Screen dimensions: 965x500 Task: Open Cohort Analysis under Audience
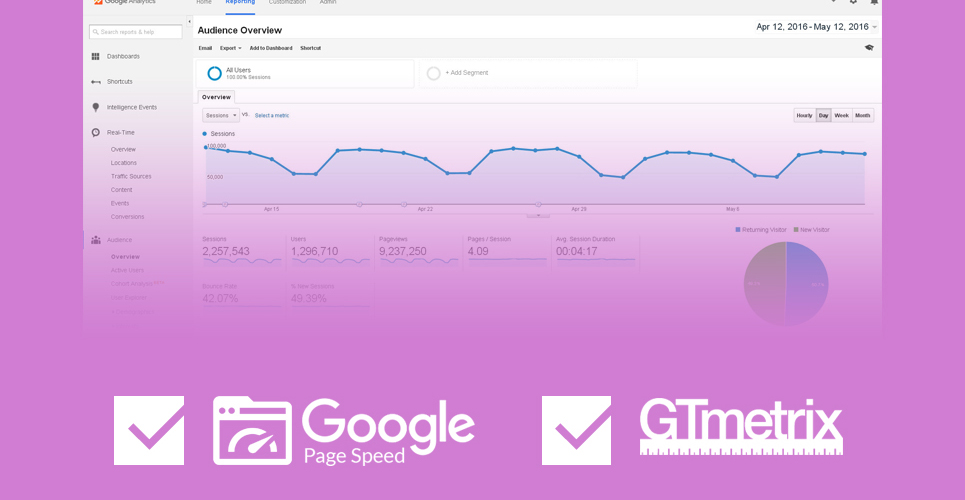[133, 284]
